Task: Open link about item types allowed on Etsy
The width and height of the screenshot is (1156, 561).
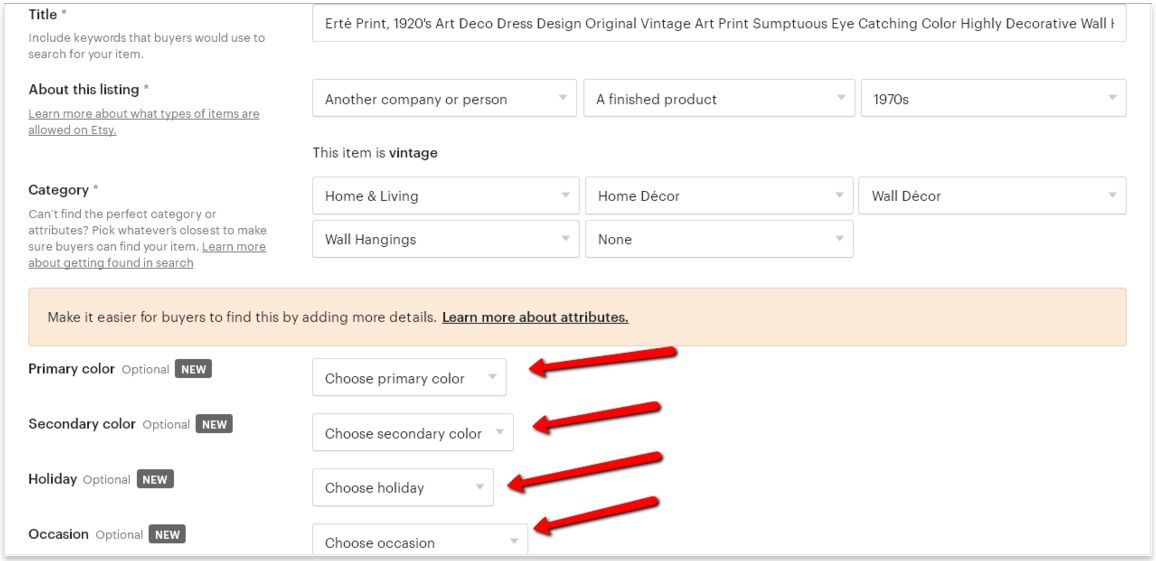Action: tap(144, 122)
